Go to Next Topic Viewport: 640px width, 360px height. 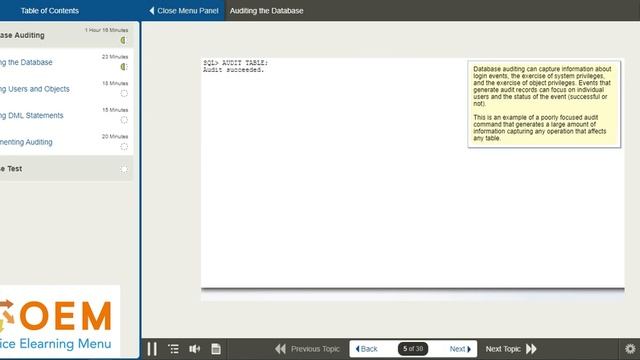(511, 349)
